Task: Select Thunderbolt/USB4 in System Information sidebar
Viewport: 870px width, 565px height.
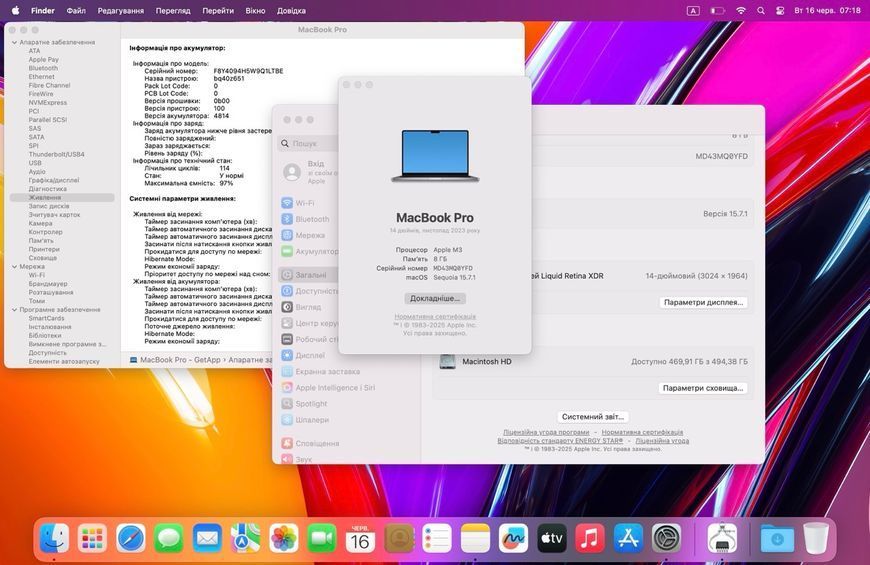Action: pyautogui.click(x=57, y=154)
